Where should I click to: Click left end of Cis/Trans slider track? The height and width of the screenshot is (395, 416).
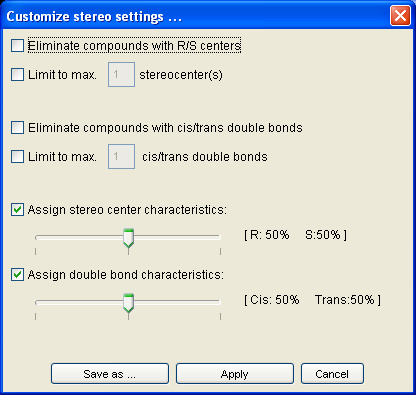coord(37,302)
